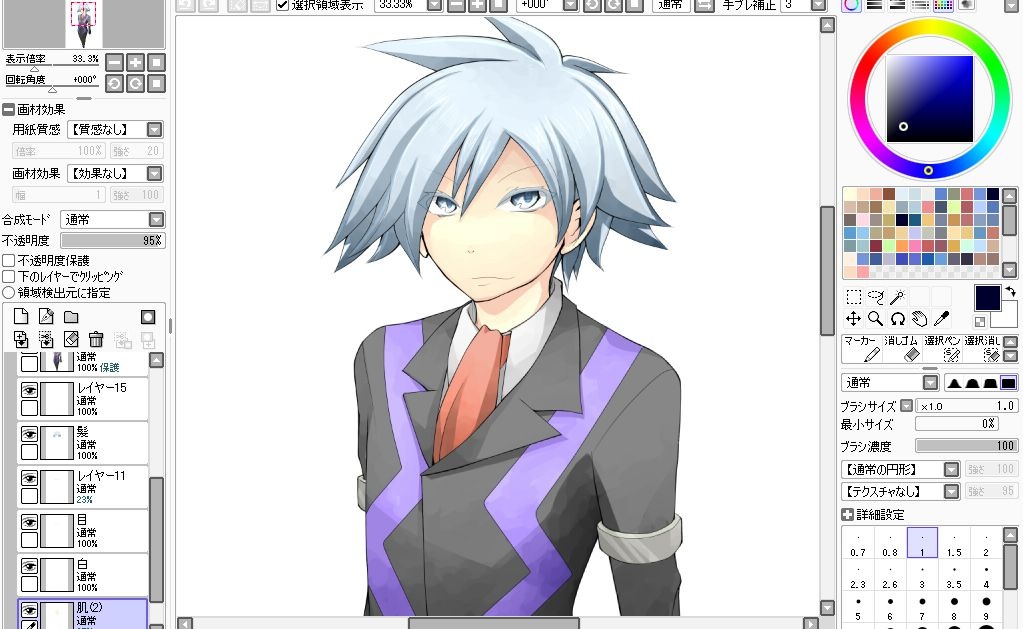Click the 不透明度 95% opacity slider
1023x629 pixels.
(112, 241)
